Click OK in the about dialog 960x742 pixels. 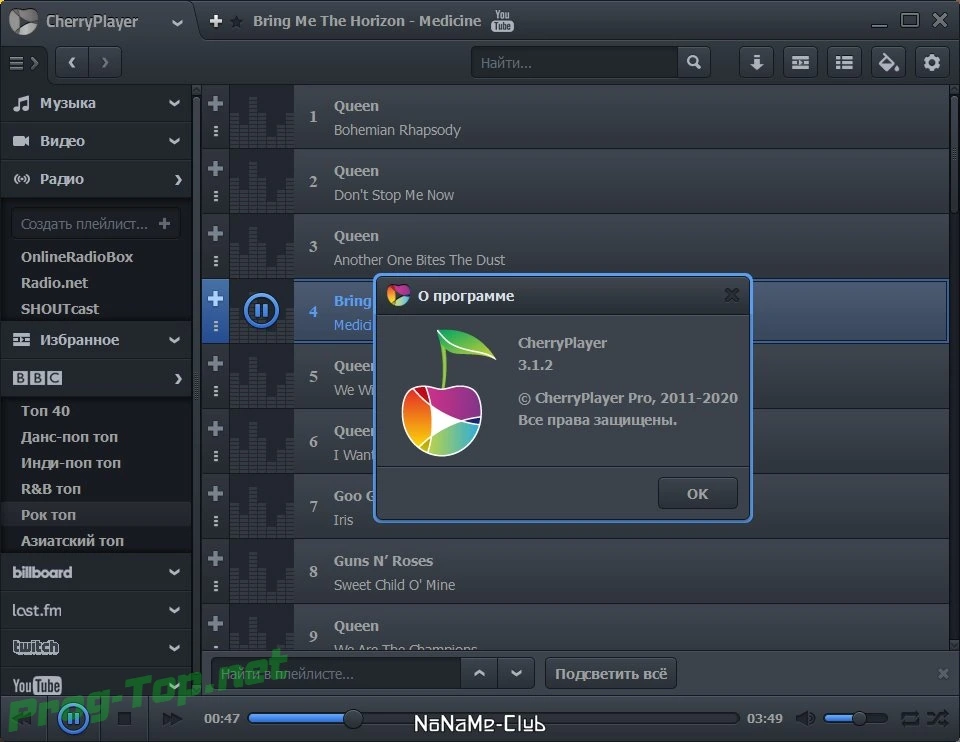pyautogui.click(x=697, y=493)
